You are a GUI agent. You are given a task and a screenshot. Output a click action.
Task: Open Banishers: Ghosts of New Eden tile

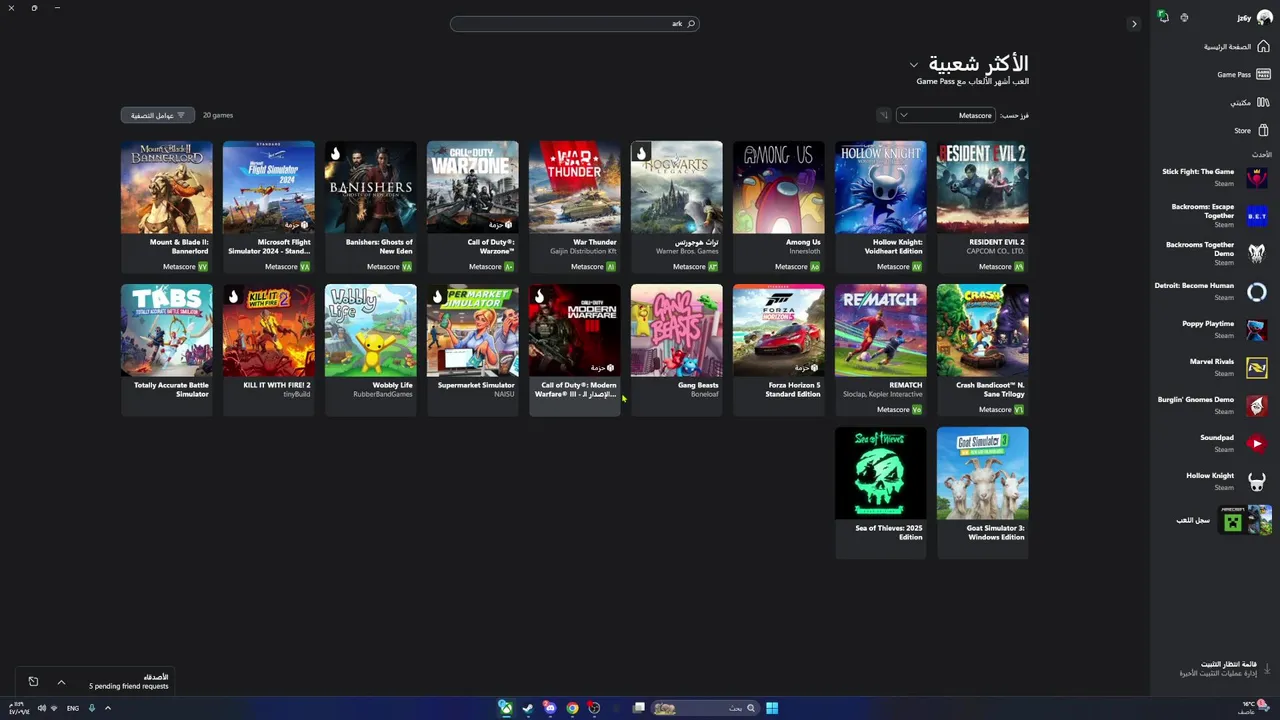click(370, 206)
